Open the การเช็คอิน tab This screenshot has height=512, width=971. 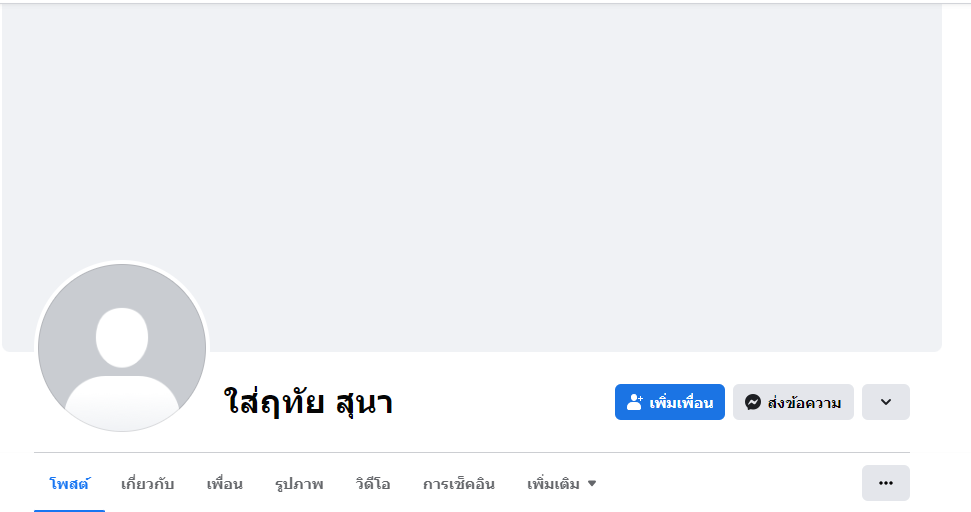pos(458,484)
